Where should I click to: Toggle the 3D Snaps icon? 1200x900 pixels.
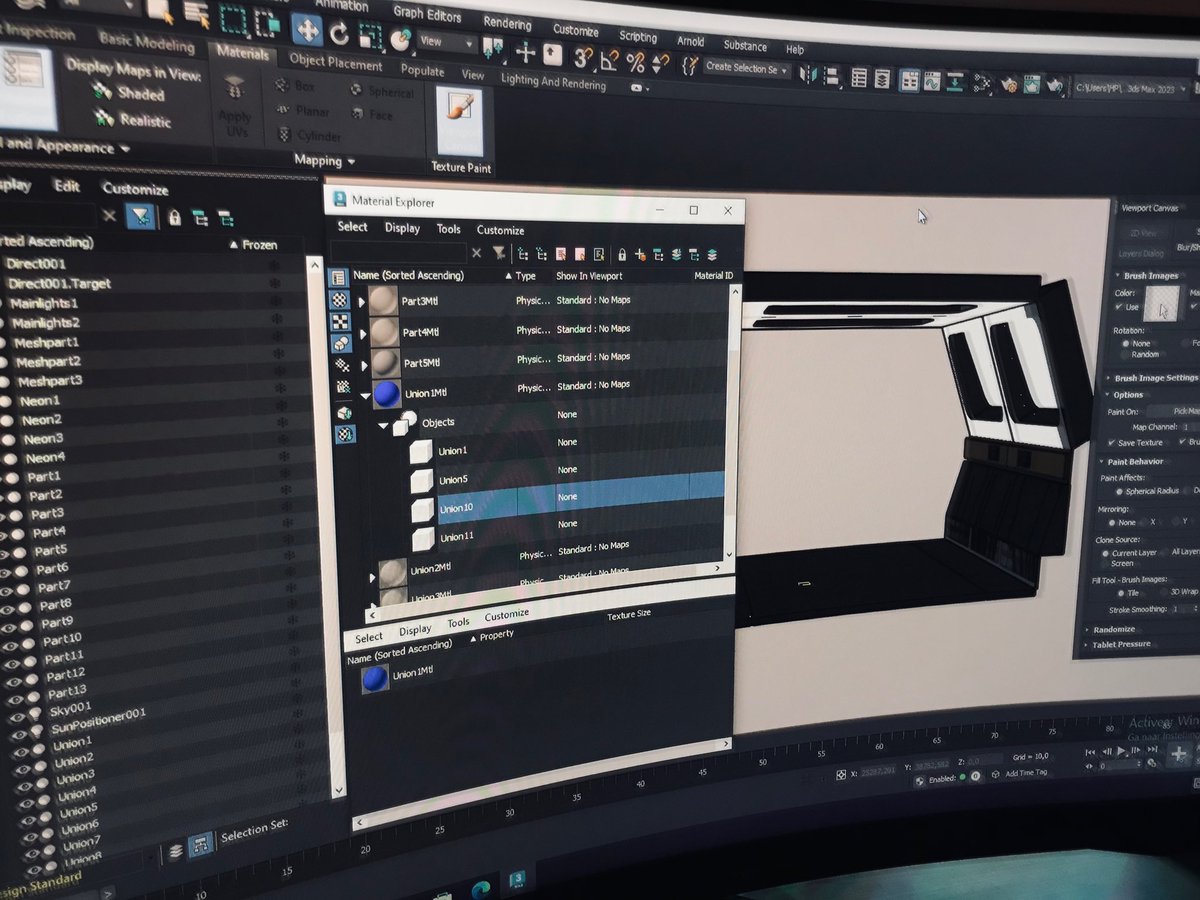pyautogui.click(x=584, y=58)
